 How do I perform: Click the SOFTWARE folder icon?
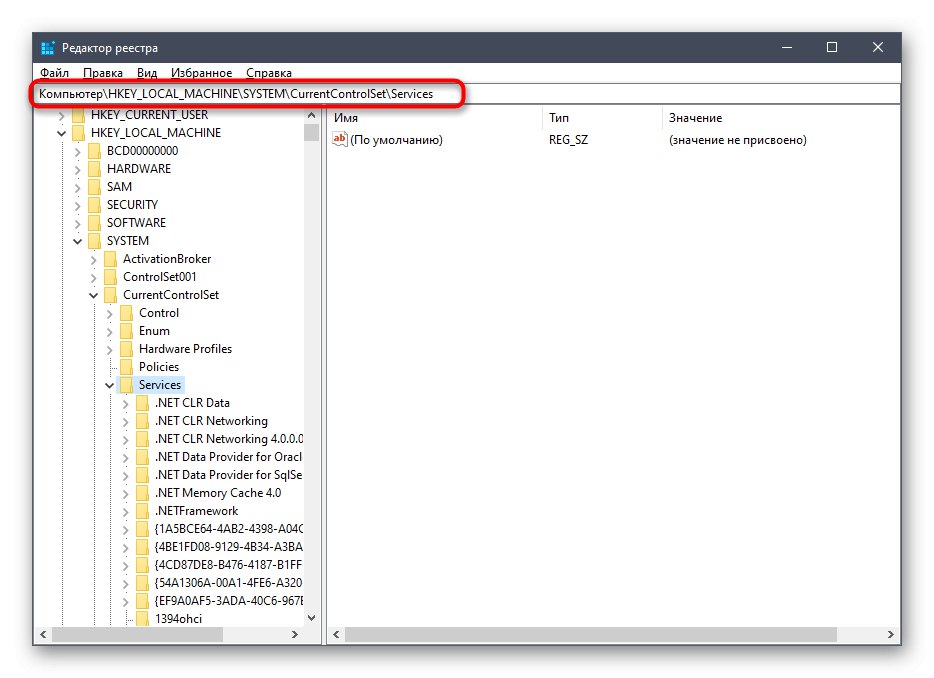coord(94,223)
